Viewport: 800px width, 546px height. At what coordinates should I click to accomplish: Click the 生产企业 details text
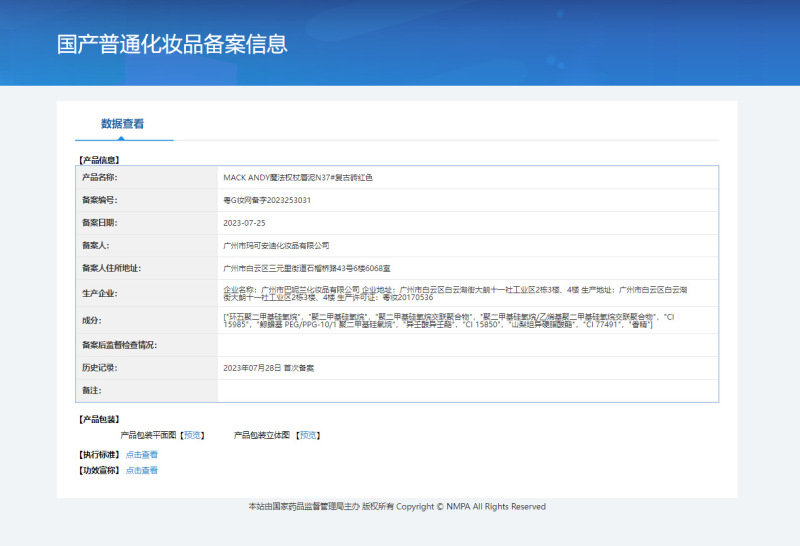tap(455, 293)
